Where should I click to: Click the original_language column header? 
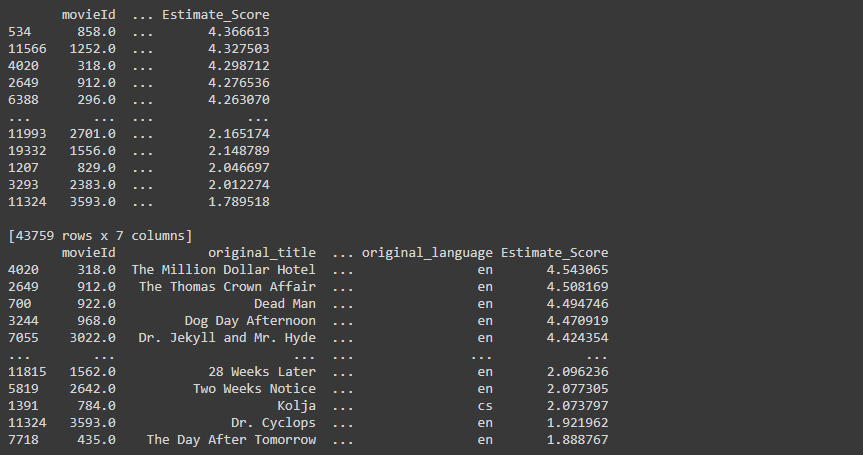[427, 253]
